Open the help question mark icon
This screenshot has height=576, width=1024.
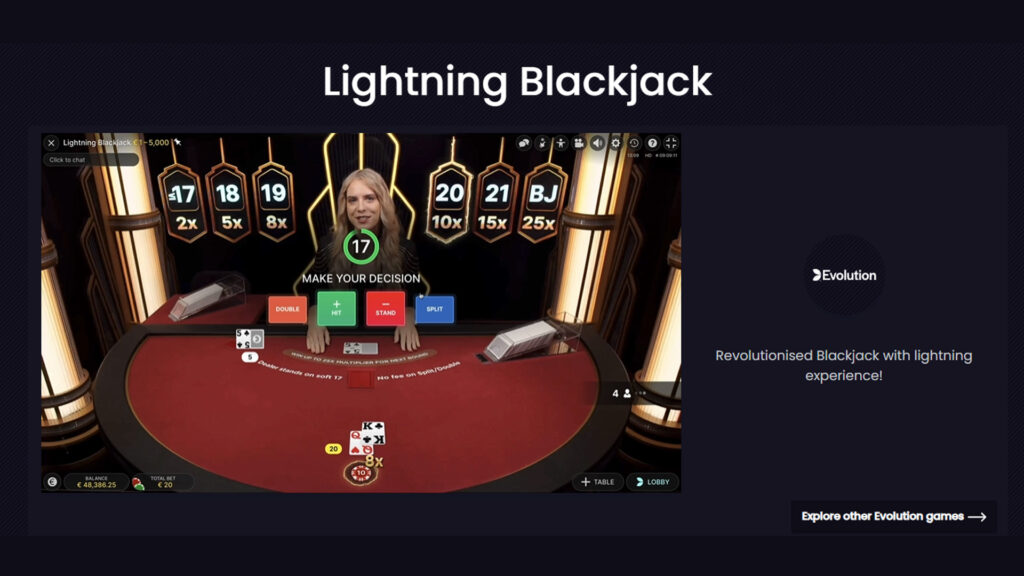(652, 143)
